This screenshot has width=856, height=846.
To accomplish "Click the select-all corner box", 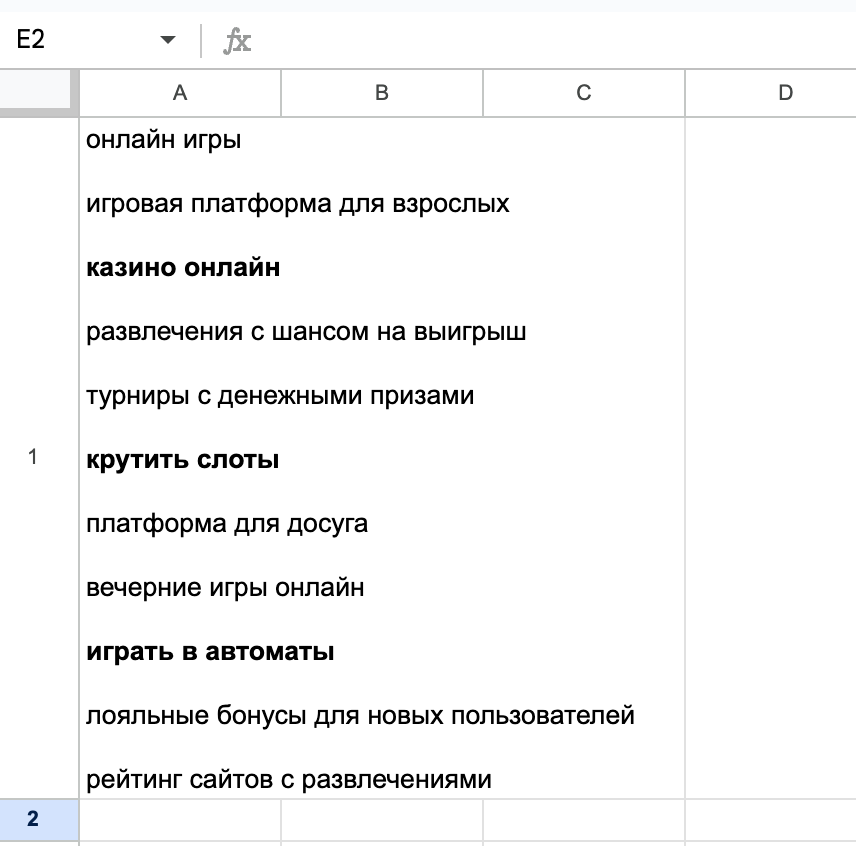I will tap(39, 93).
